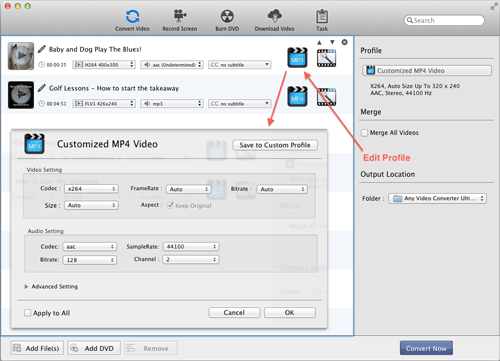The width and height of the screenshot is (500, 361).
Task: Open the output Folder dropdown
Action: [437, 198]
